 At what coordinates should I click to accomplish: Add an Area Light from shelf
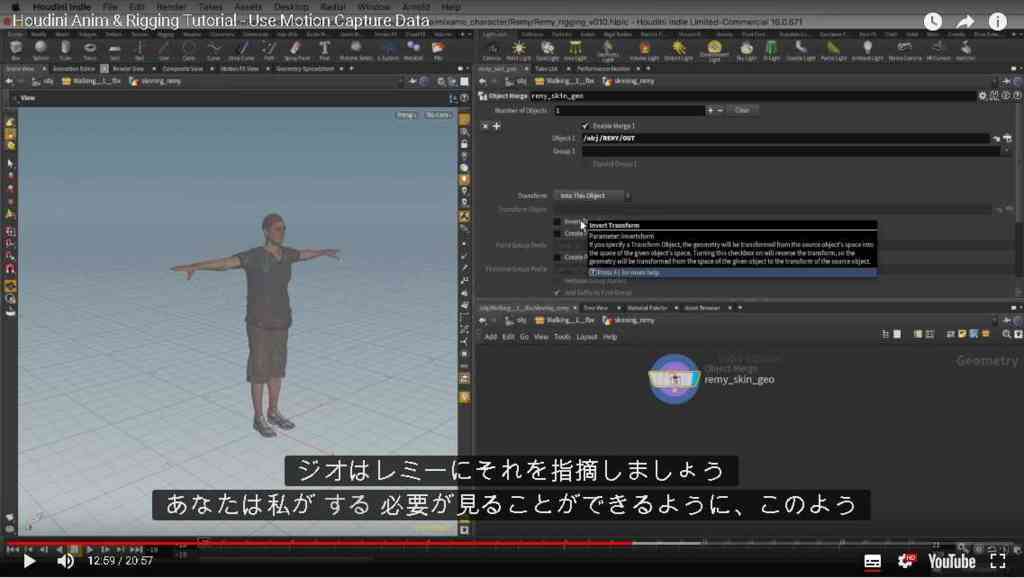[x=575, y=50]
